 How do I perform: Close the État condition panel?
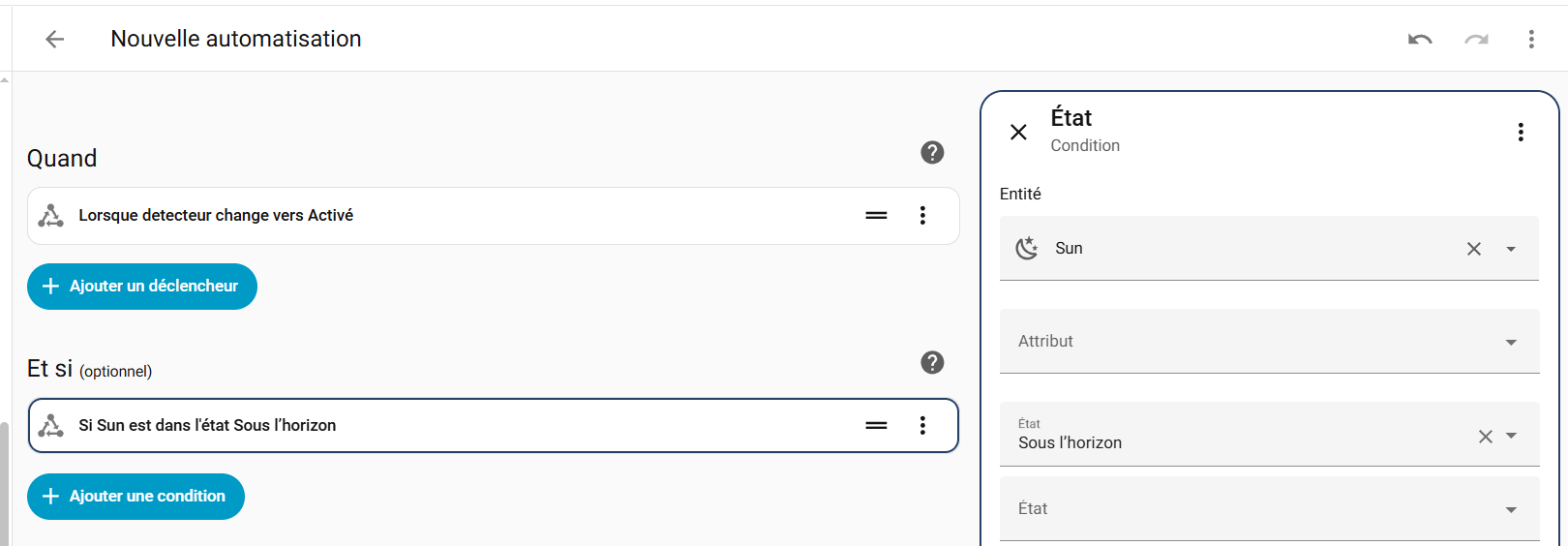point(1018,132)
